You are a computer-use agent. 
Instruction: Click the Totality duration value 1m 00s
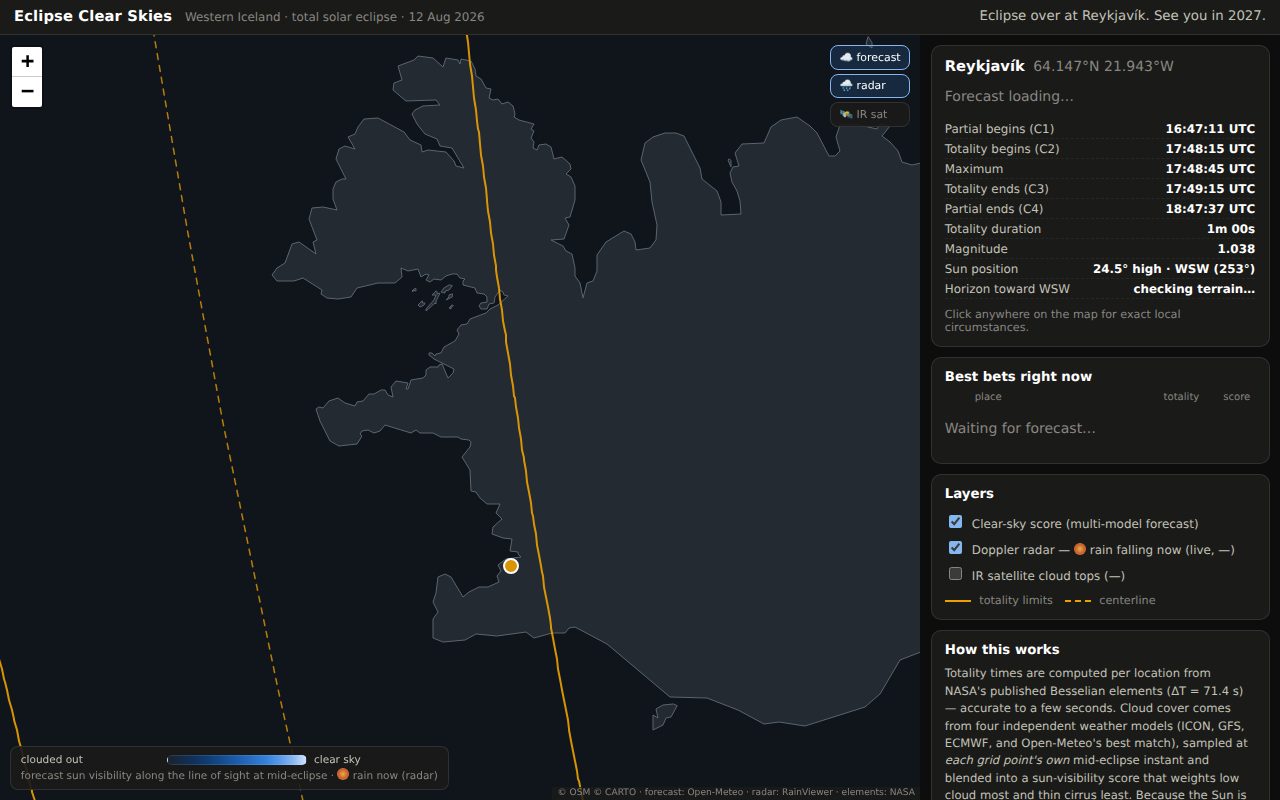click(x=1231, y=229)
